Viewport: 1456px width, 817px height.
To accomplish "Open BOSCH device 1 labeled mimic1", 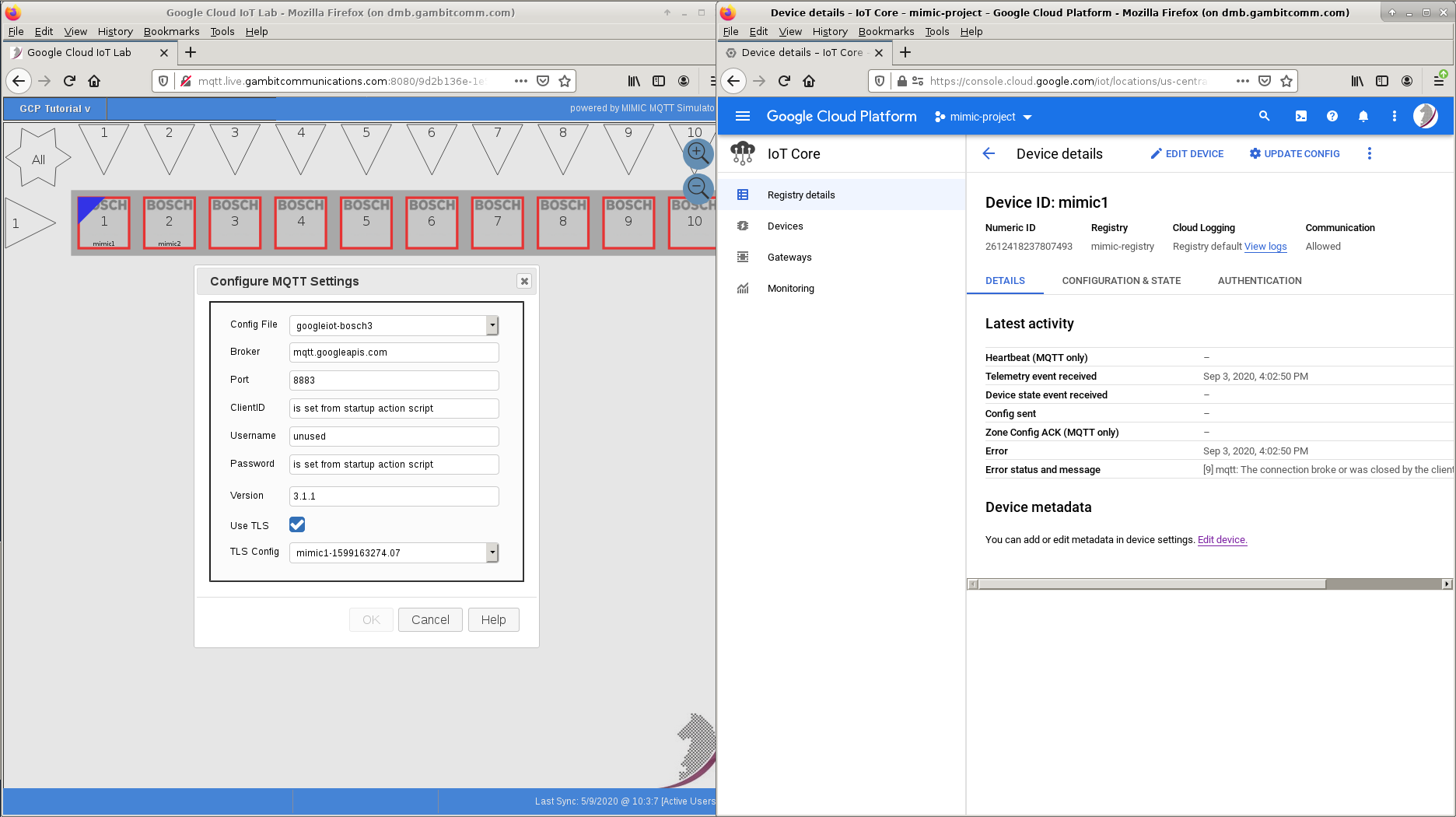I will pyautogui.click(x=104, y=223).
